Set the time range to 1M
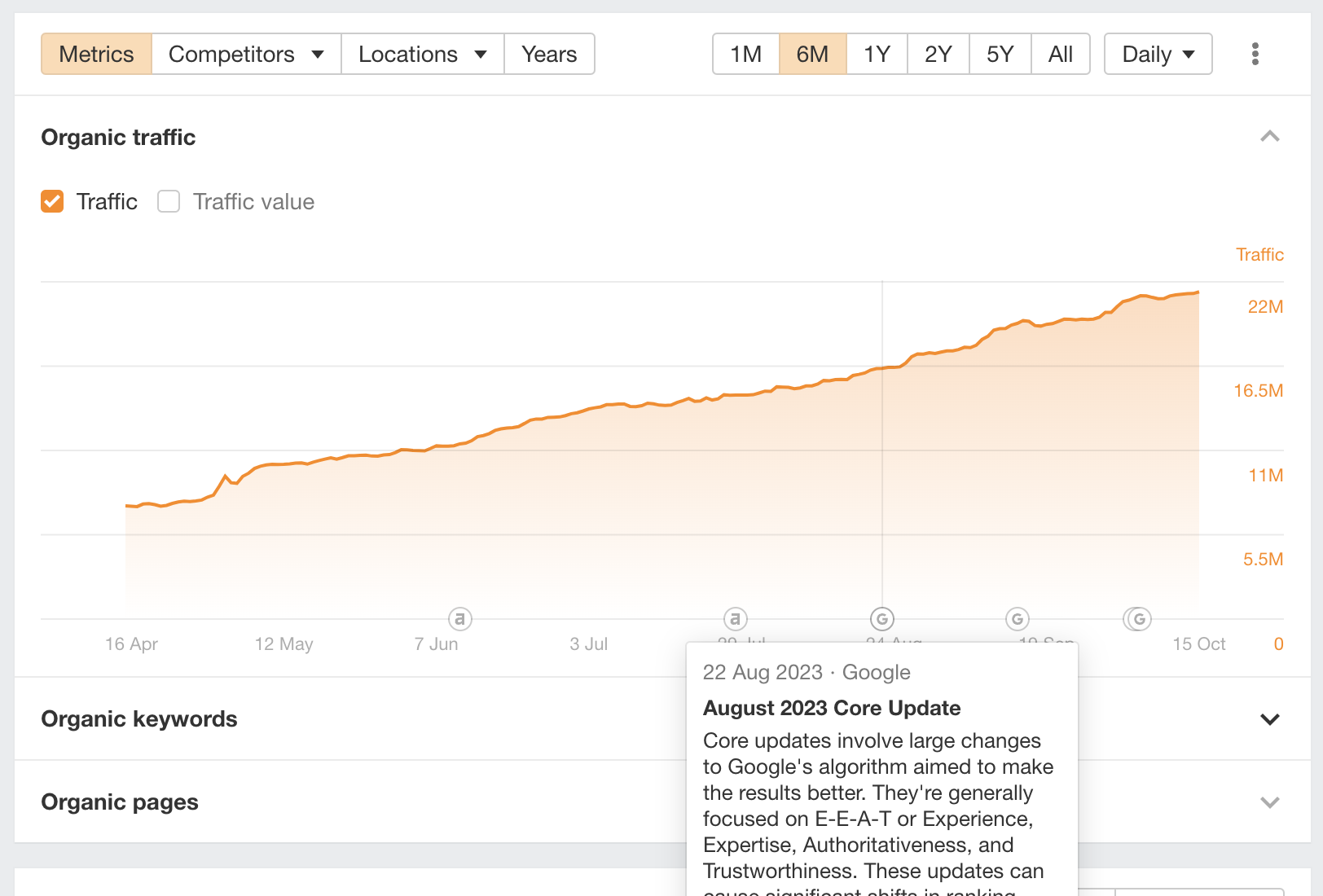The image size is (1323, 896). coord(746,54)
